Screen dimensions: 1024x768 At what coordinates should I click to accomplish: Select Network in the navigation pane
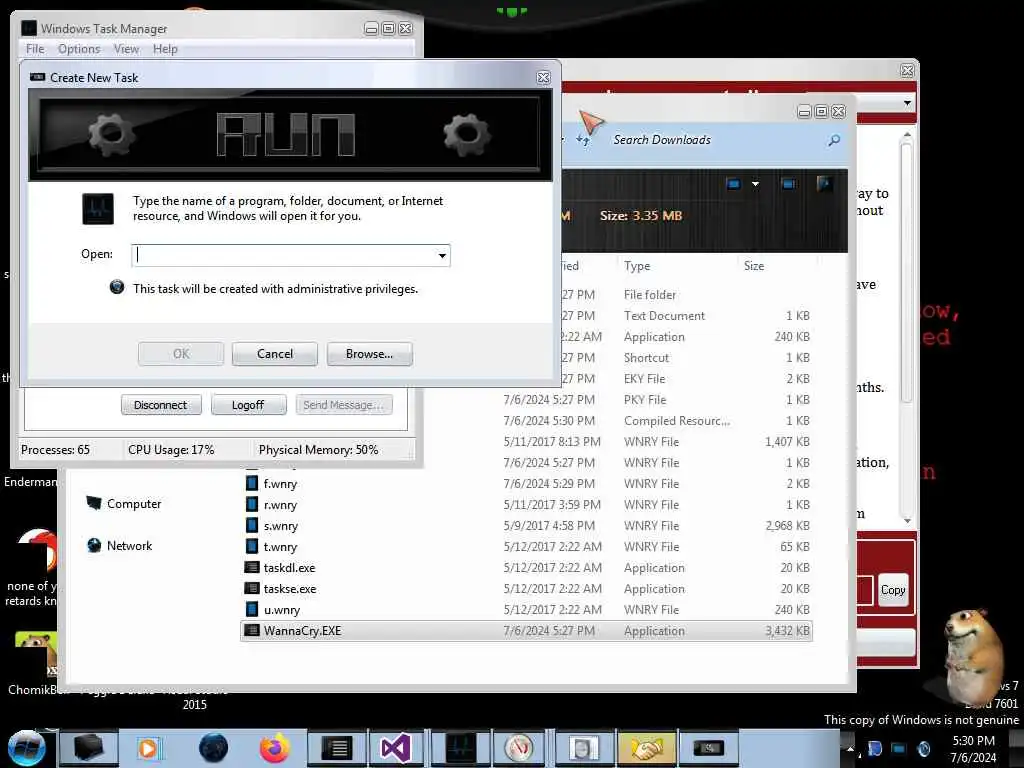point(120,545)
